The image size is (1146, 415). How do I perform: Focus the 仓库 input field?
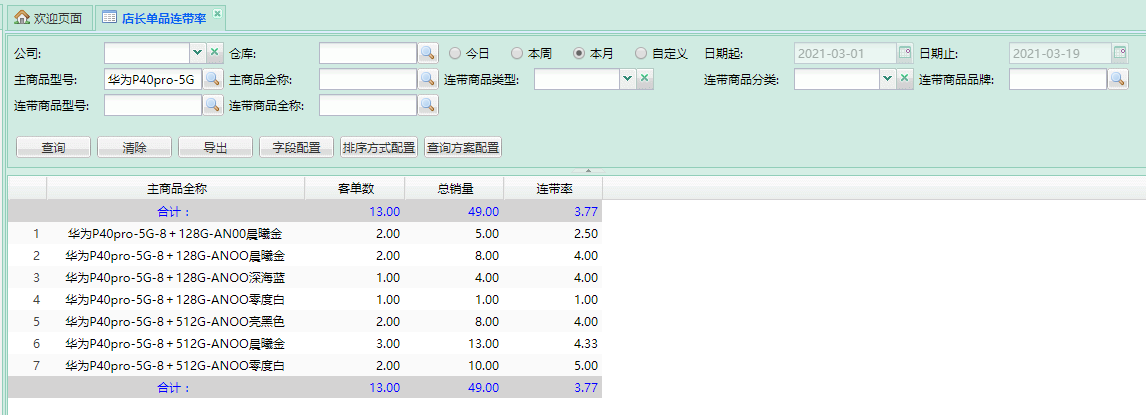[368, 53]
